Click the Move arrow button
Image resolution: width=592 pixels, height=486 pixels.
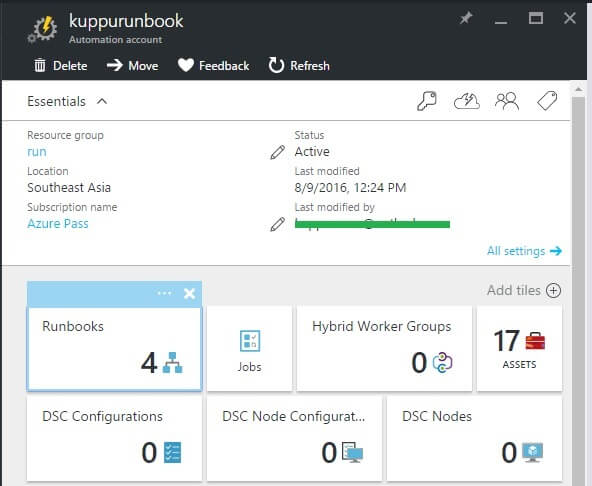(133, 66)
